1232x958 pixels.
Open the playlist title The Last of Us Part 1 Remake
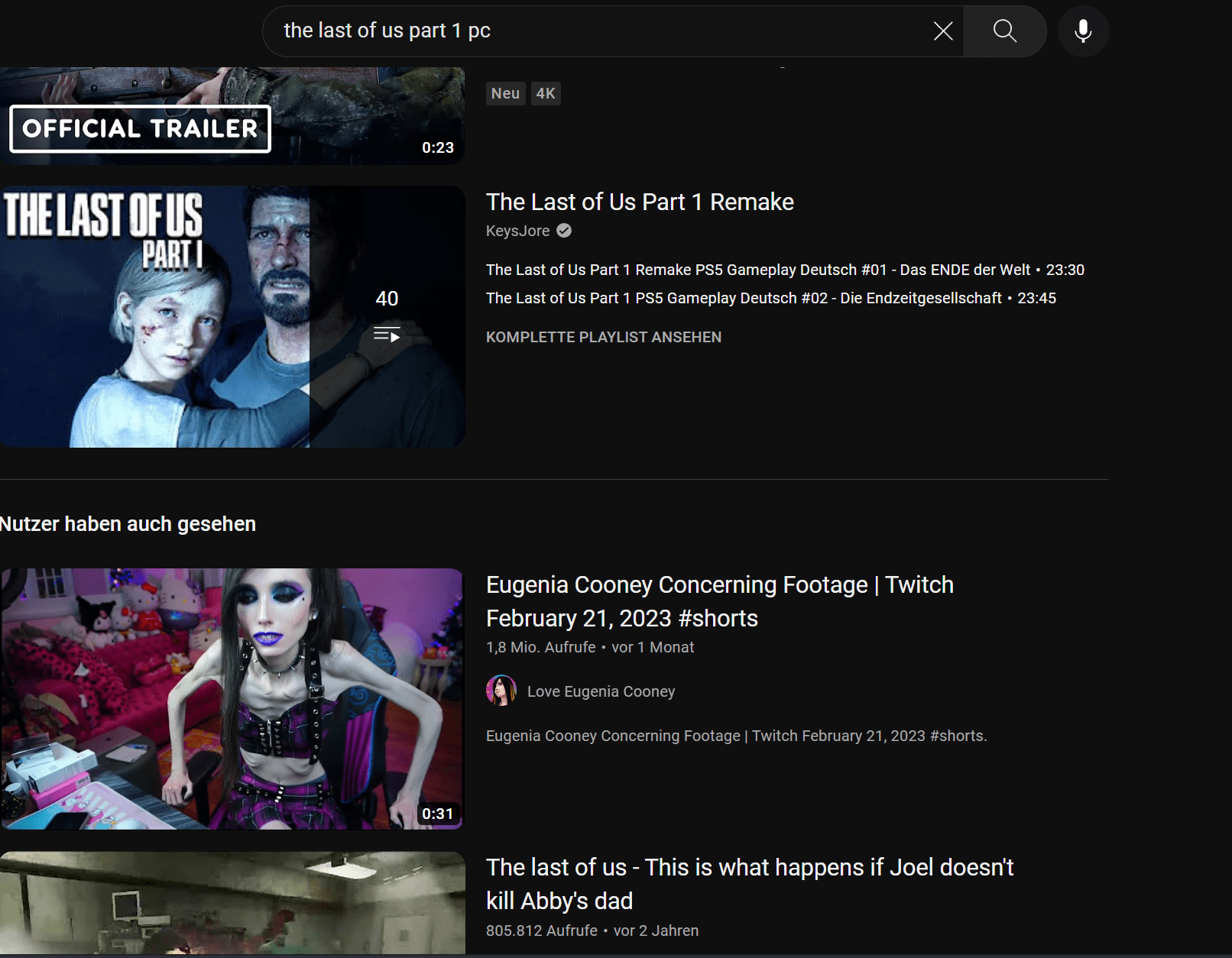click(x=640, y=202)
